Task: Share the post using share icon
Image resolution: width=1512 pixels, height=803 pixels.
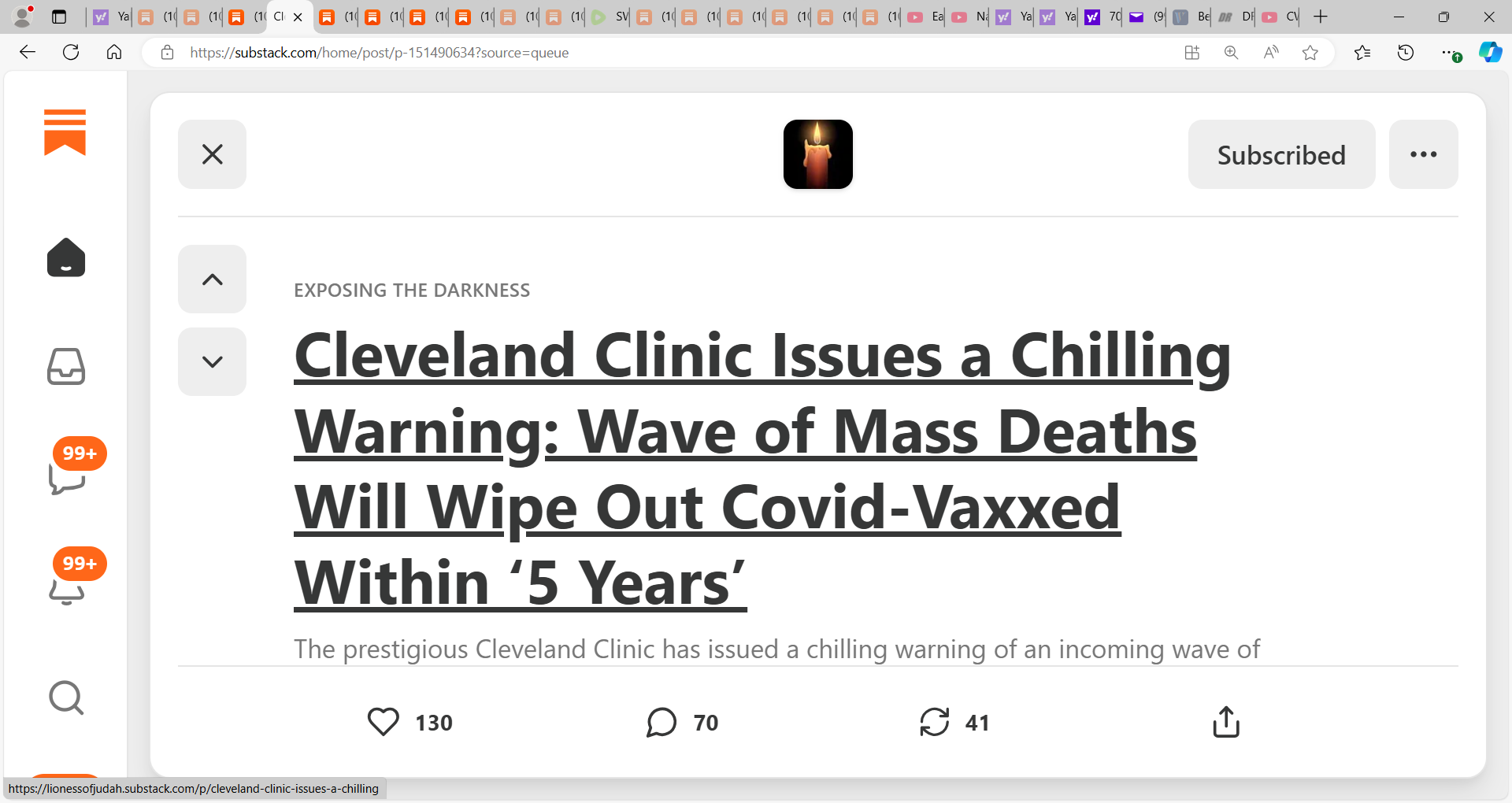Action: 1226,722
